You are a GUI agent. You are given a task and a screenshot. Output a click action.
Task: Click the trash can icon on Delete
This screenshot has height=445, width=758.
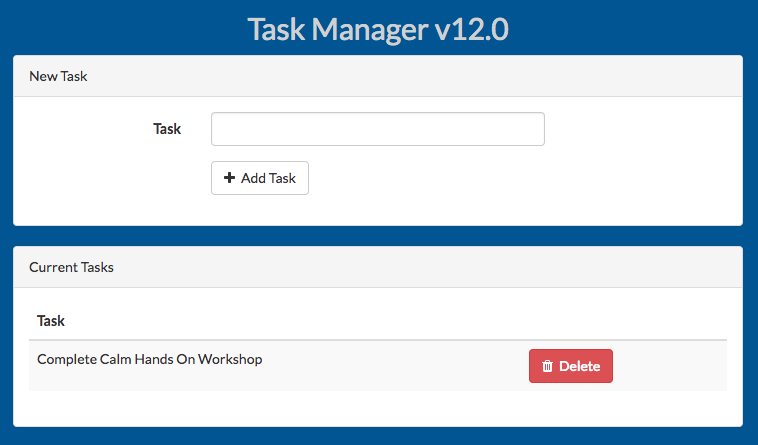pos(547,366)
